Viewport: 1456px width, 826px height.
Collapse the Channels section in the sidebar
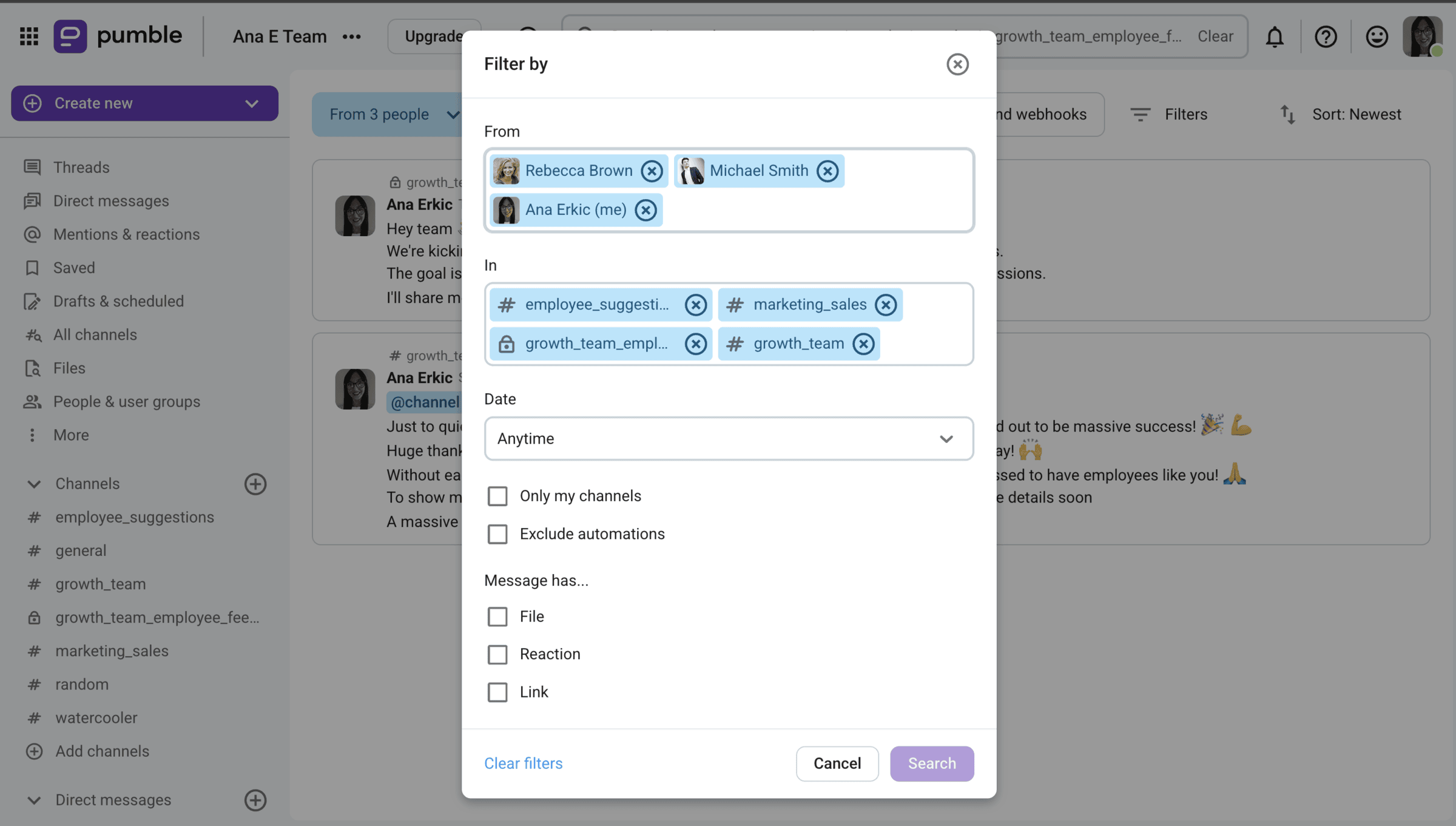point(34,484)
